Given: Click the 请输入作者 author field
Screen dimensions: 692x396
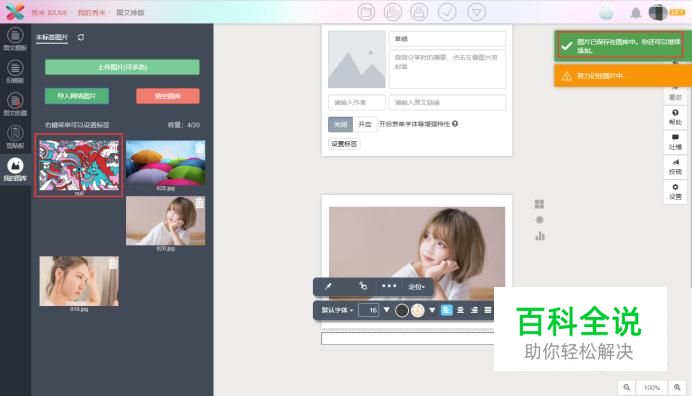Looking at the screenshot, I should (357, 102).
